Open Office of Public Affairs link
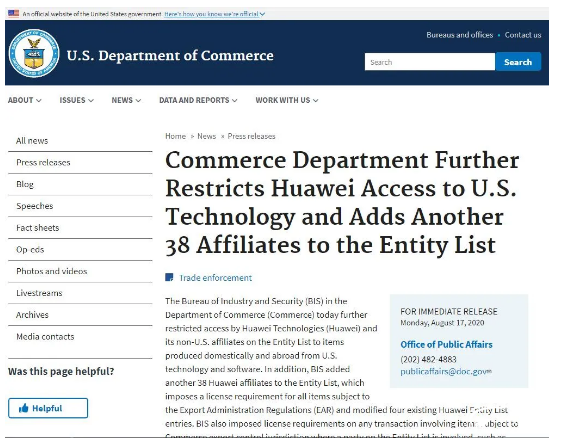 (446, 345)
